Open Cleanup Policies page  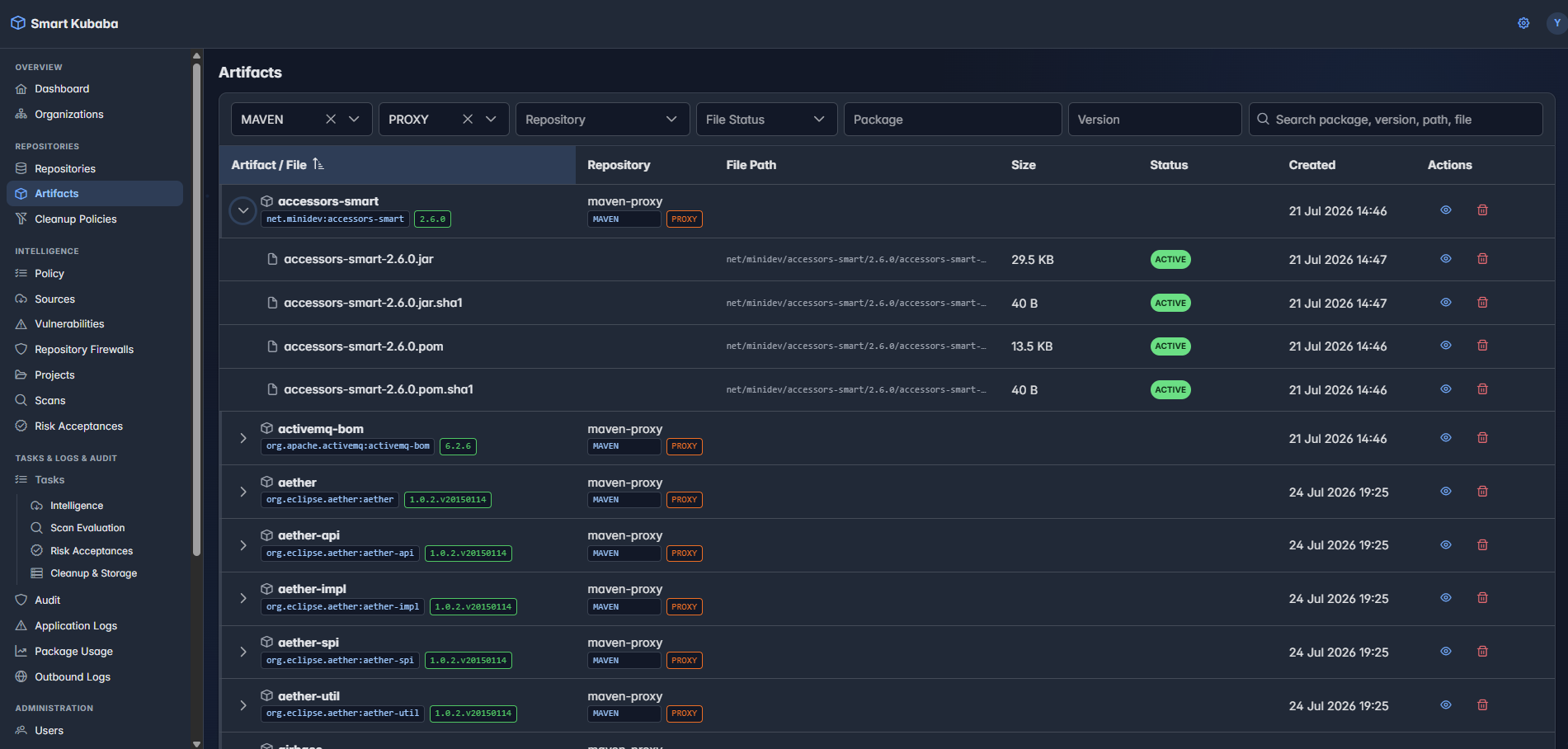[x=95, y=219]
